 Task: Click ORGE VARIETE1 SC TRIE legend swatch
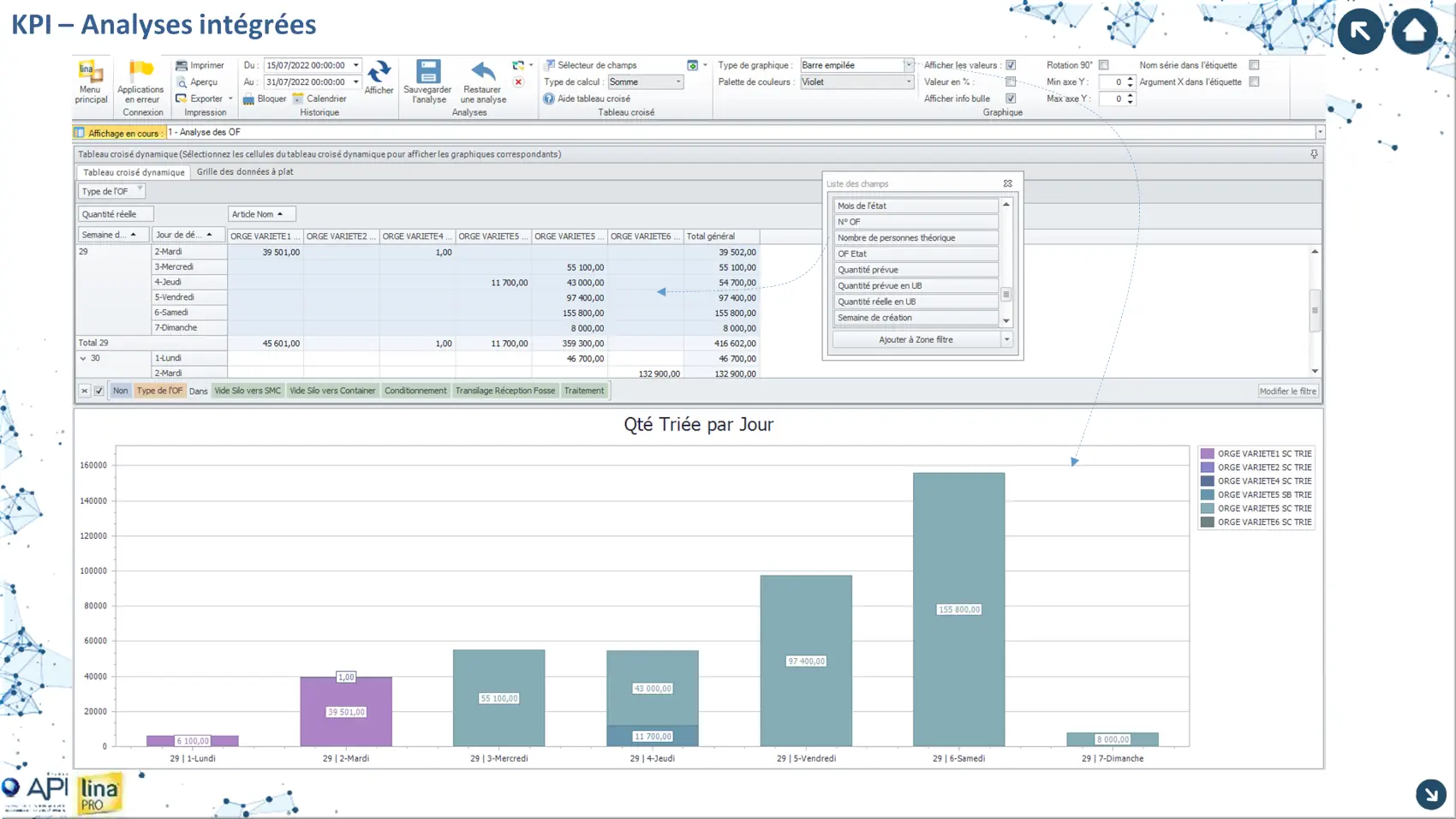point(1207,453)
